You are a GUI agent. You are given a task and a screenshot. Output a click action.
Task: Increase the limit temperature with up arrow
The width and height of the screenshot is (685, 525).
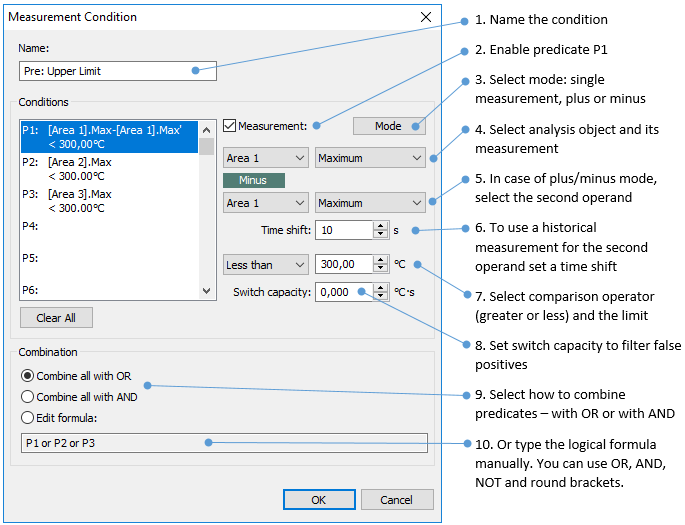tap(381, 260)
